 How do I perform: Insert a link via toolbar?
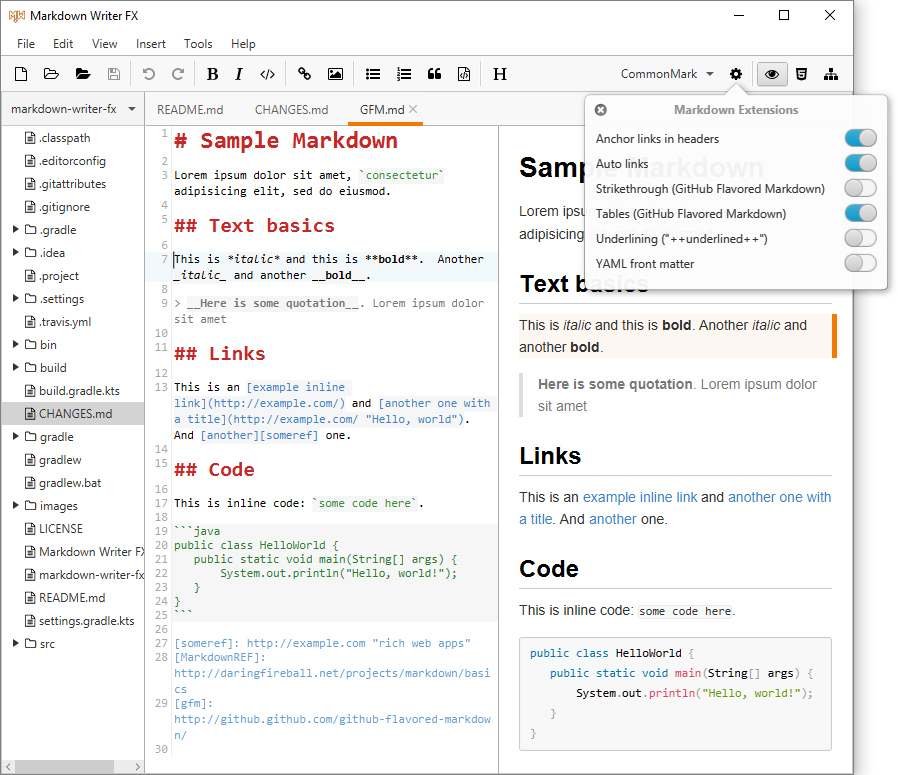[x=304, y=74]
